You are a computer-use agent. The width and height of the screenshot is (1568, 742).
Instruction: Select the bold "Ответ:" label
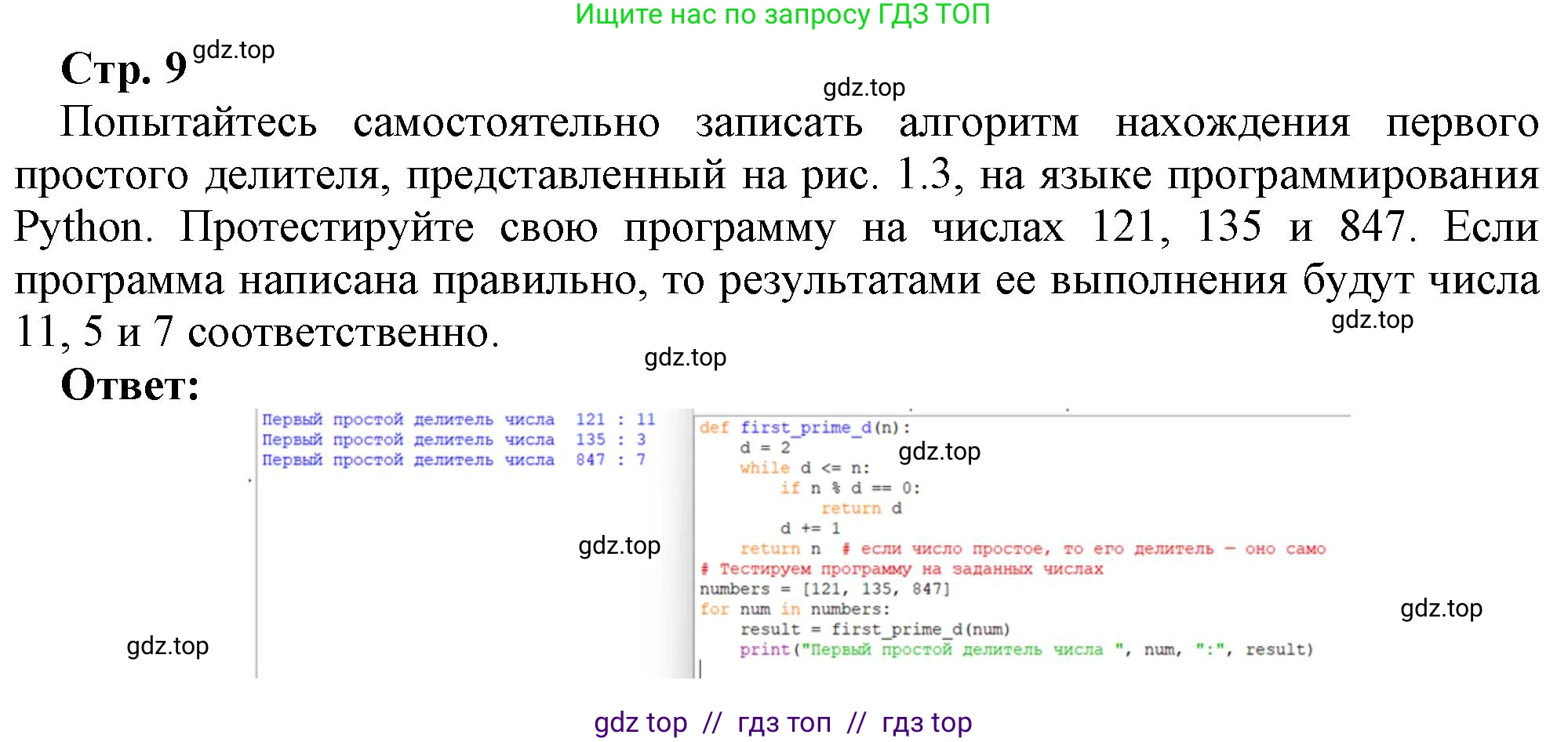click(x=130, y=385)
